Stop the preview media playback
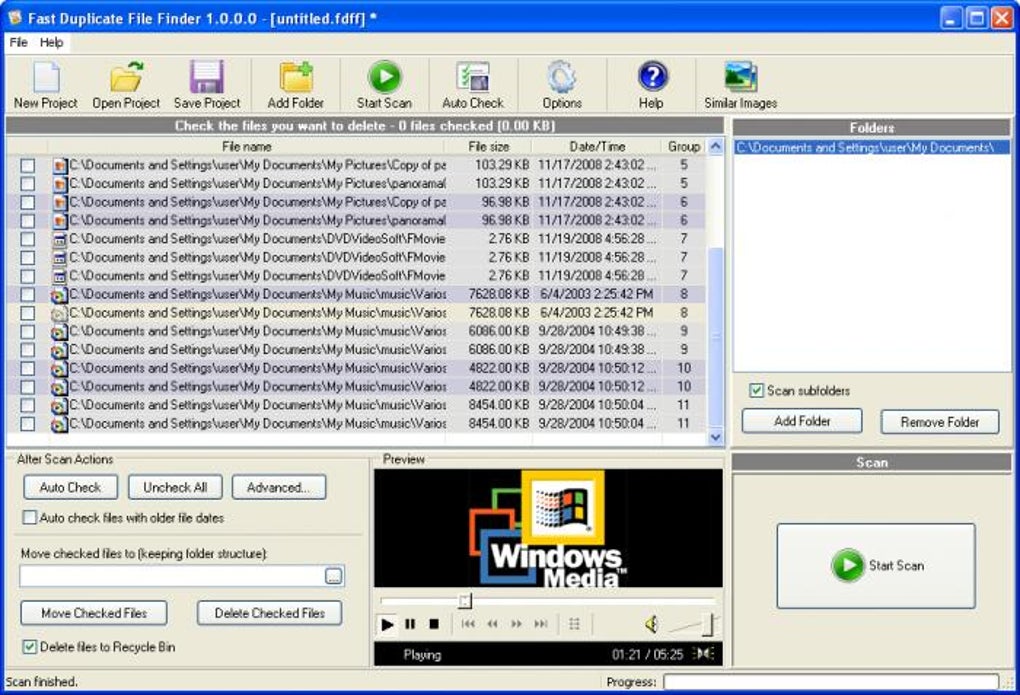 point(434,625)
